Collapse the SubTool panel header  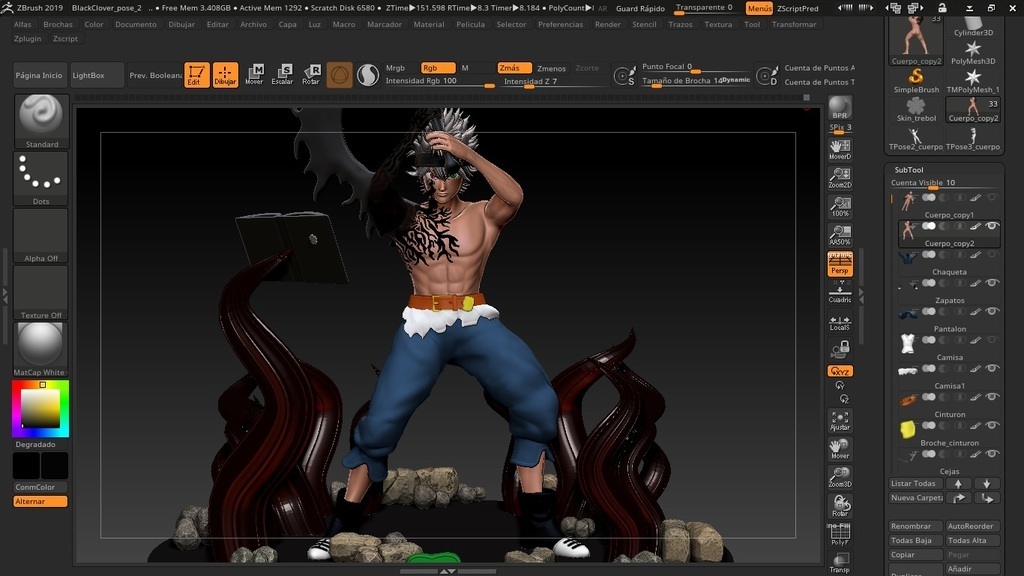coord(908,170)
